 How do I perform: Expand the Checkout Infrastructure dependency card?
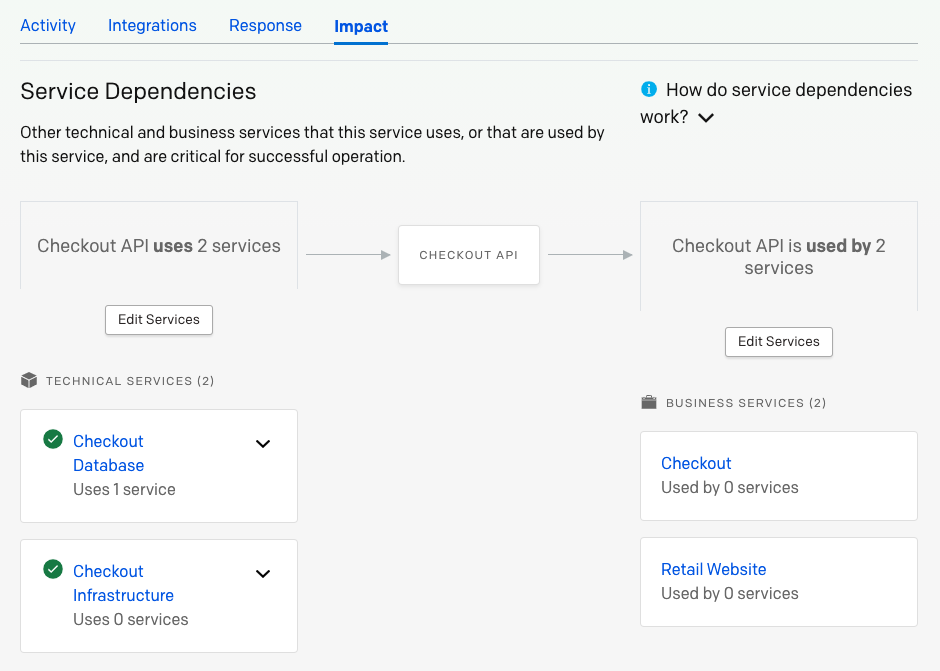[263, 573]
